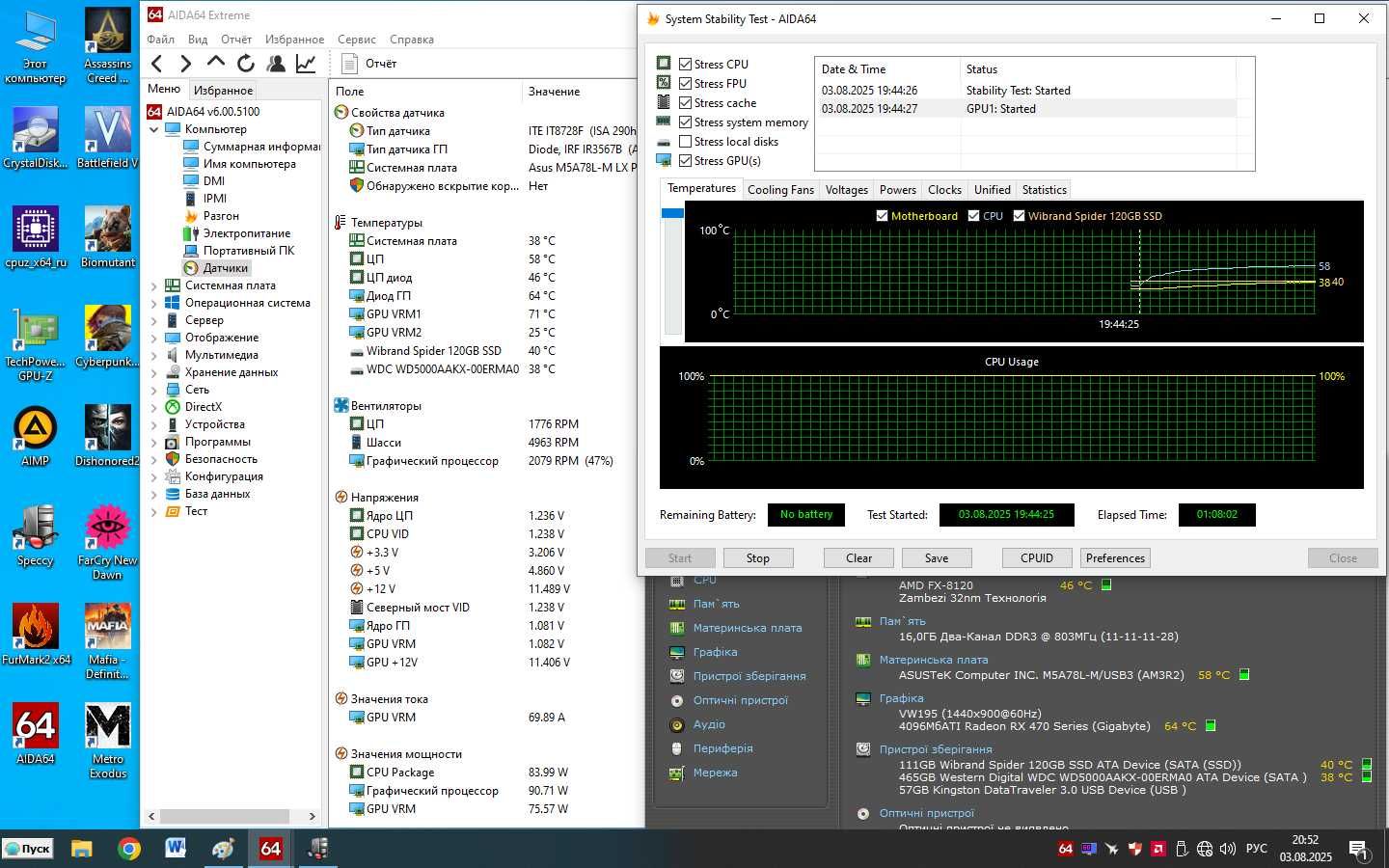1389x868 pixels.
Task: Click the refresh icon in AIDA64 toolbar
Action: (x=246, y=64)
